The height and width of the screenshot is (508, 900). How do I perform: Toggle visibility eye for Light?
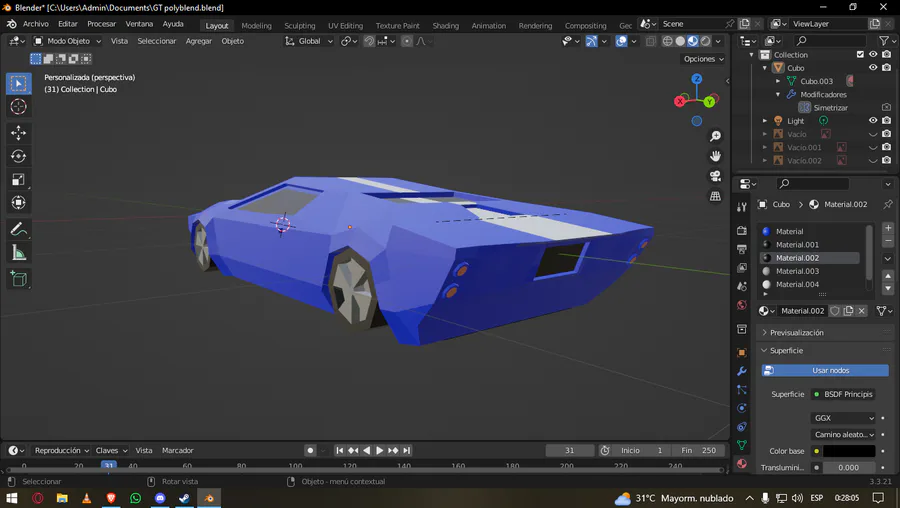tap(873, 121)
